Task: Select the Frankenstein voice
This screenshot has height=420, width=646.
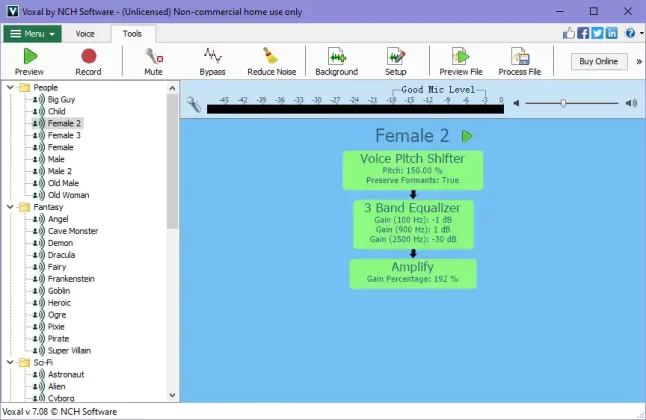Action: click(x=71, y=279)
